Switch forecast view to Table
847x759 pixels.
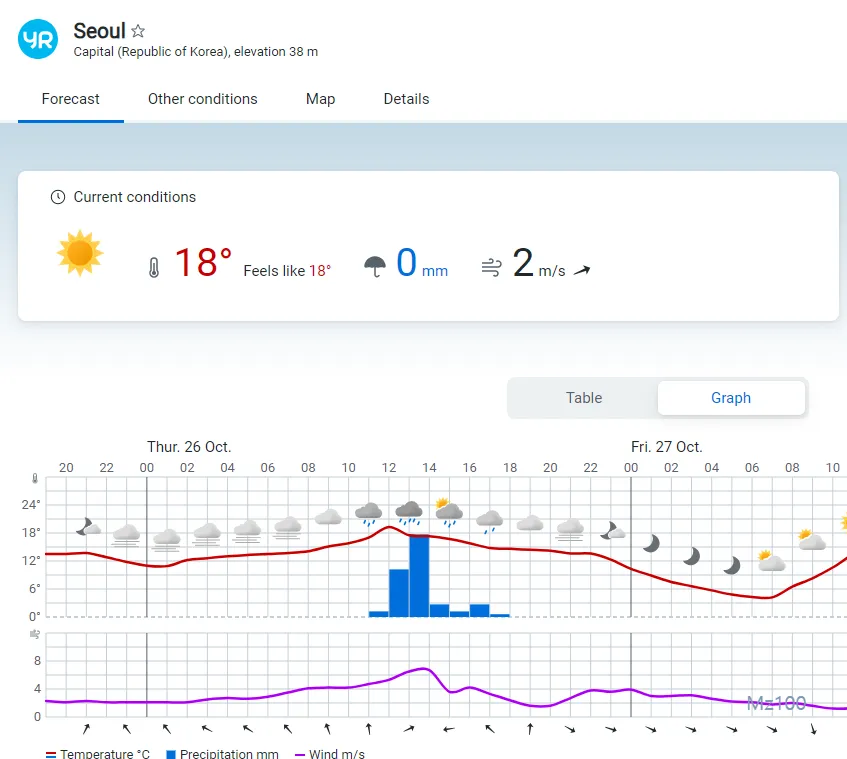pyautogui.click(x=584, y=398)
